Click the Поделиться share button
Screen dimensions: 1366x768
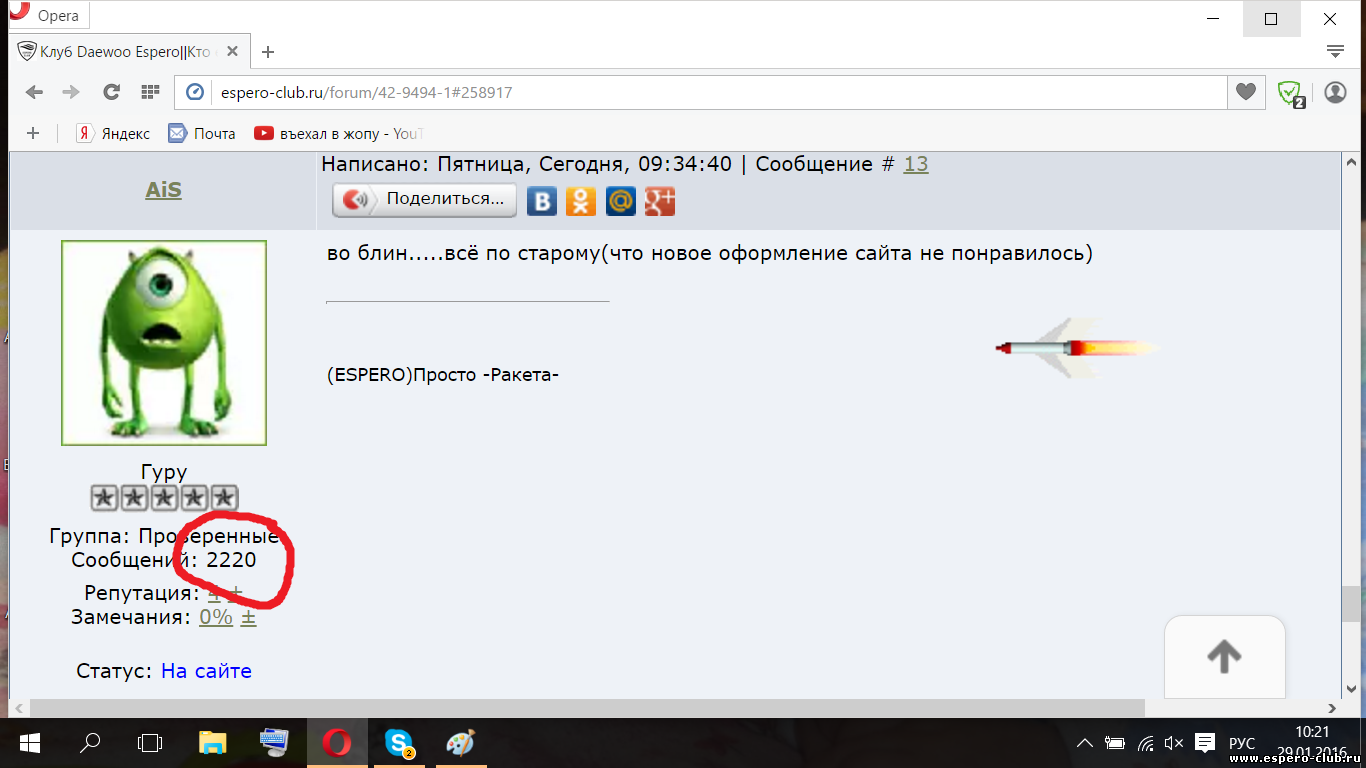coord(425,199)
